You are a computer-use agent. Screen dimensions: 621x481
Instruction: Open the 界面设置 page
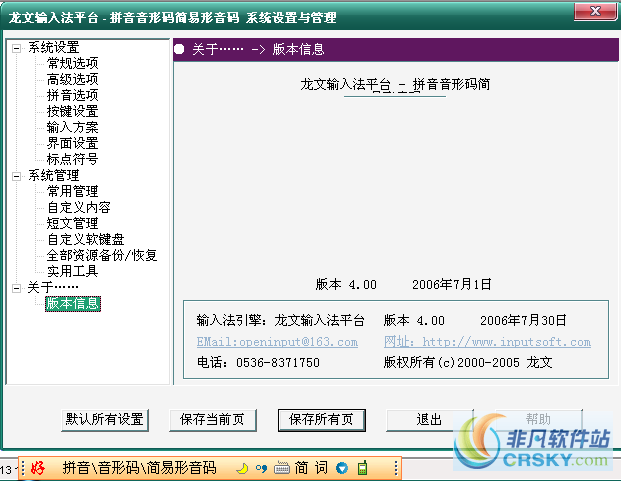click(72, 143)
